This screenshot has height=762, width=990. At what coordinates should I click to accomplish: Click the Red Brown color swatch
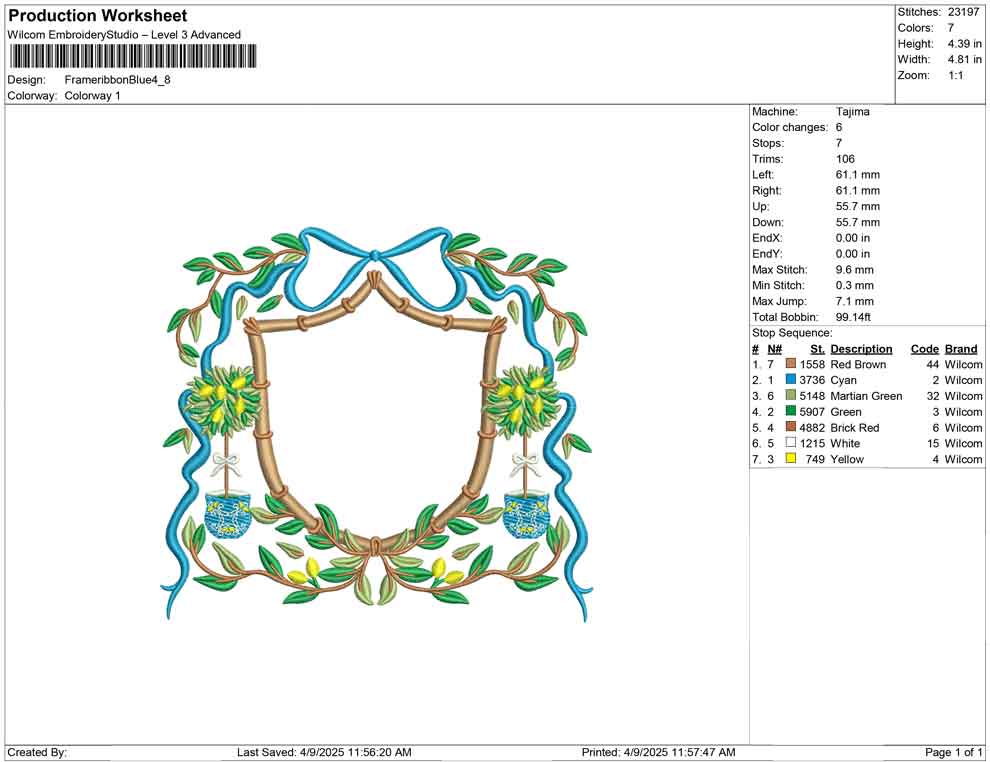tap(790, 364)
